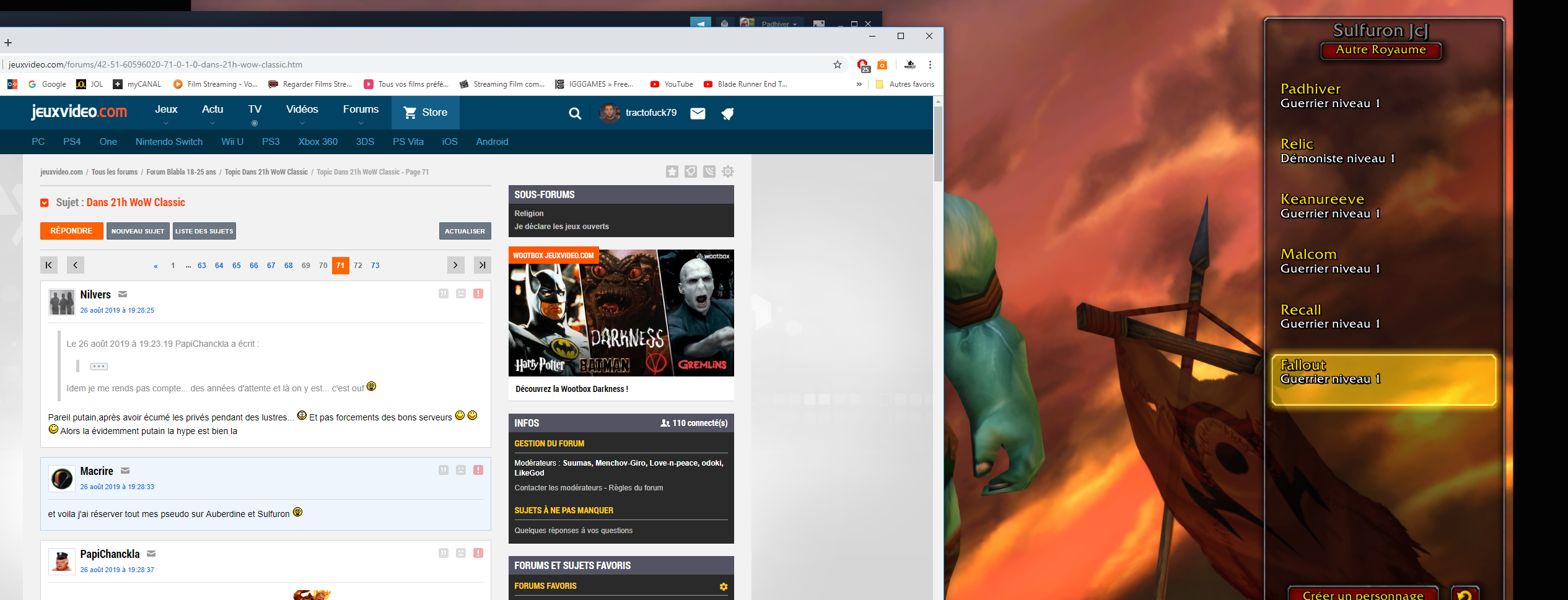Click Autre Royaume button in WoW
Screen dimensions: 1568x600
1381,50
